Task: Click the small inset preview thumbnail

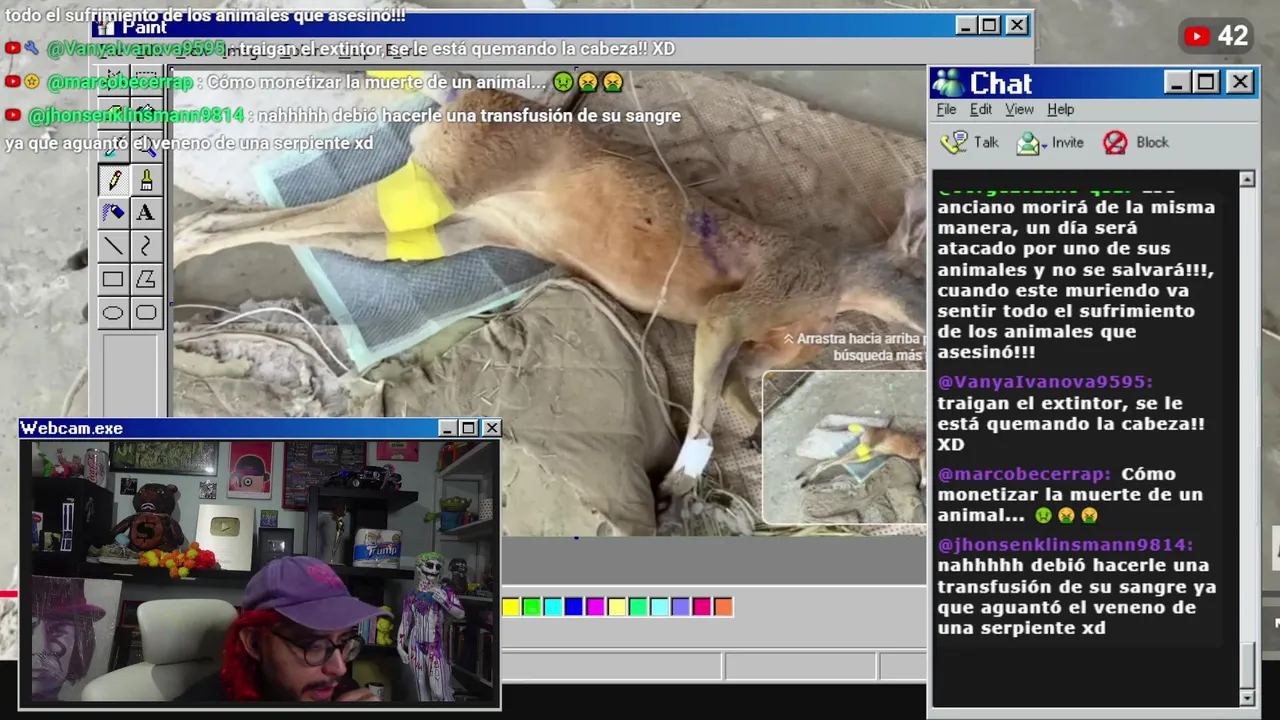Action: (x=844, y=448)
